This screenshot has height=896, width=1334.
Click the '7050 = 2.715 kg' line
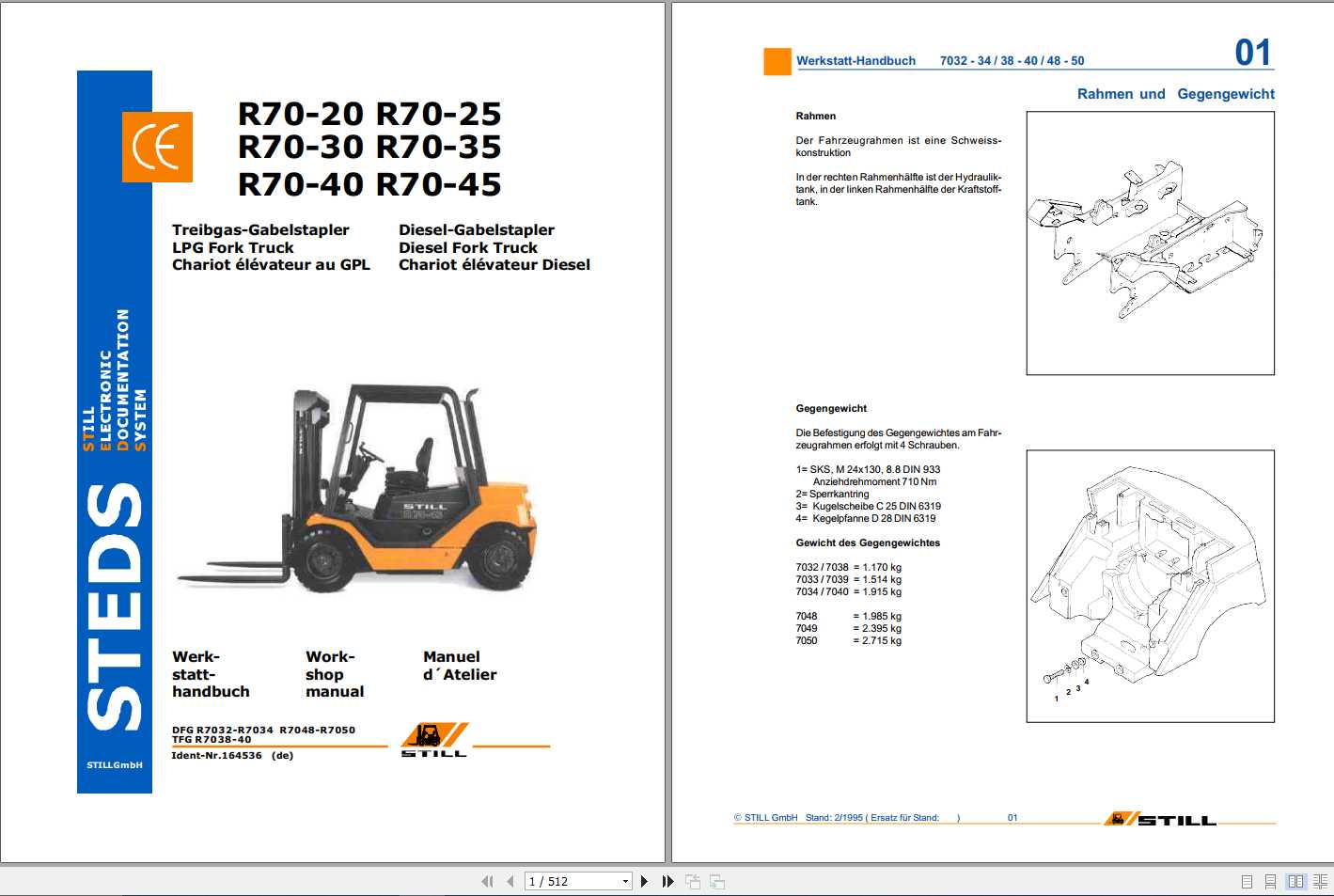click(x=848, y=641)
